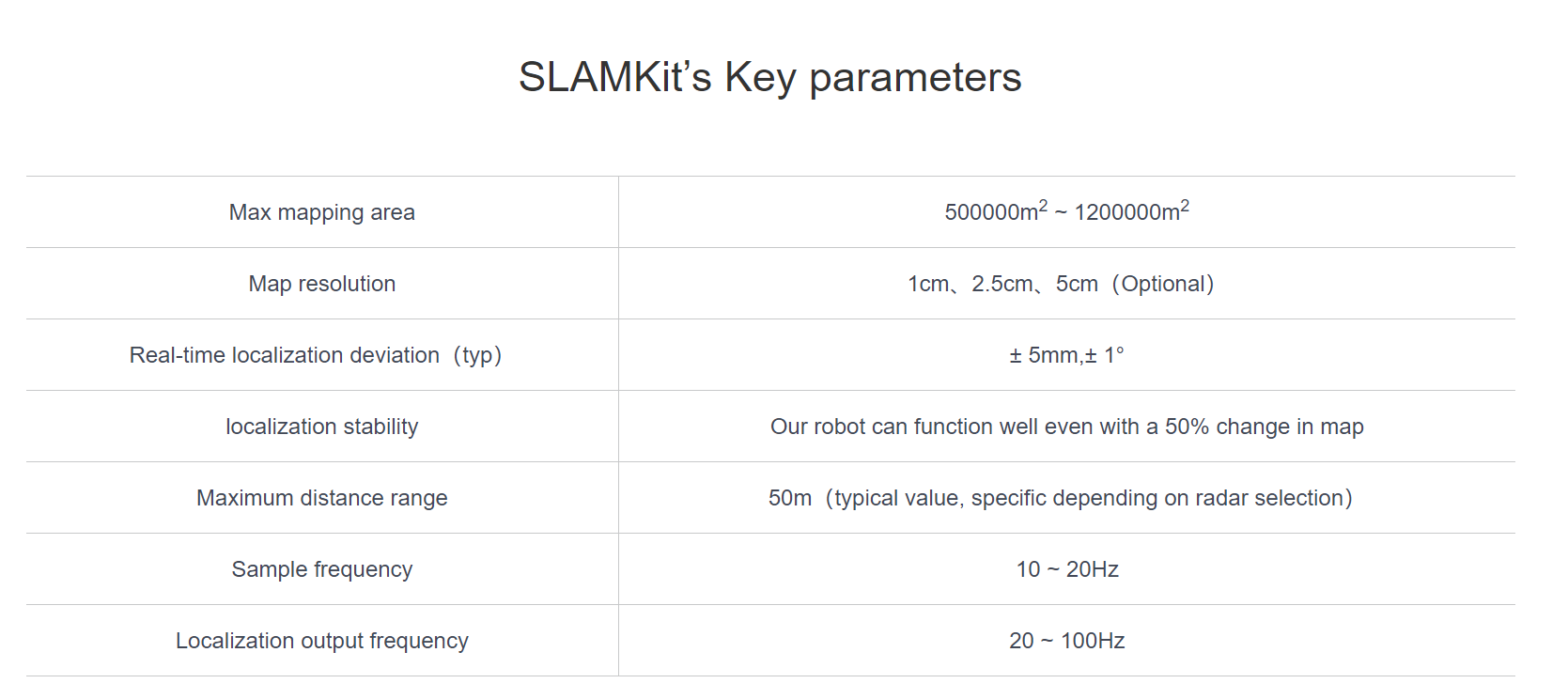Viewport: 1568px width, 699px height.
Task: Click the 2.5cm map resolution value
Action: pyautogui.click(x=1002, y=284)
